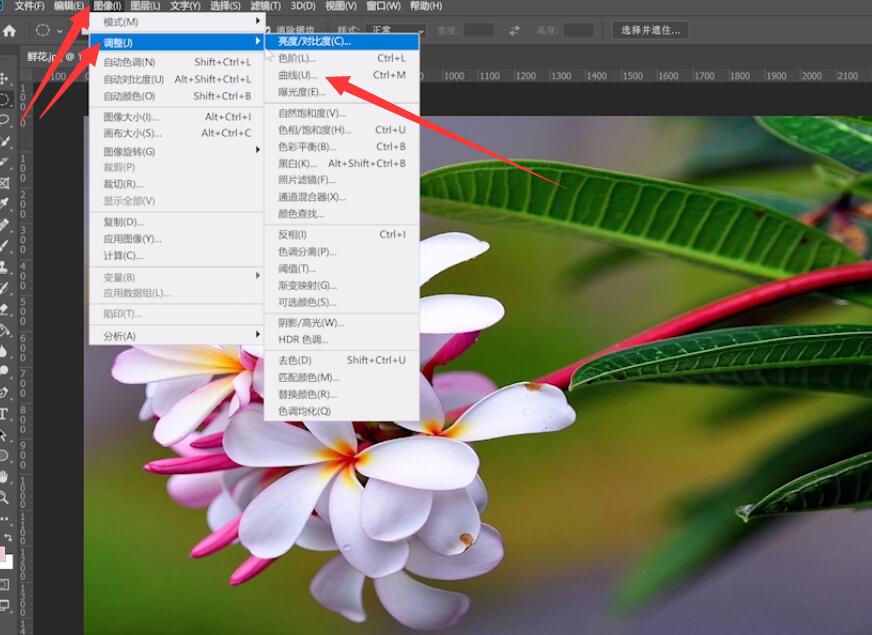Select the Hand tool
Screen dimensions: 872x635
tap(4, 477)
